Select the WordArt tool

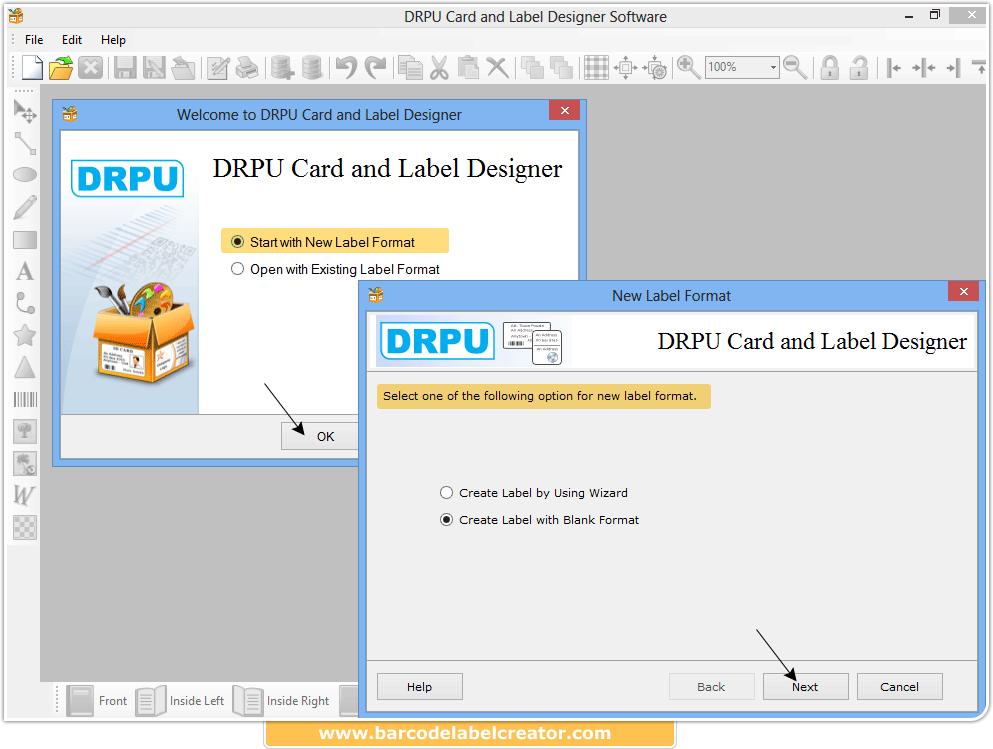24,495
